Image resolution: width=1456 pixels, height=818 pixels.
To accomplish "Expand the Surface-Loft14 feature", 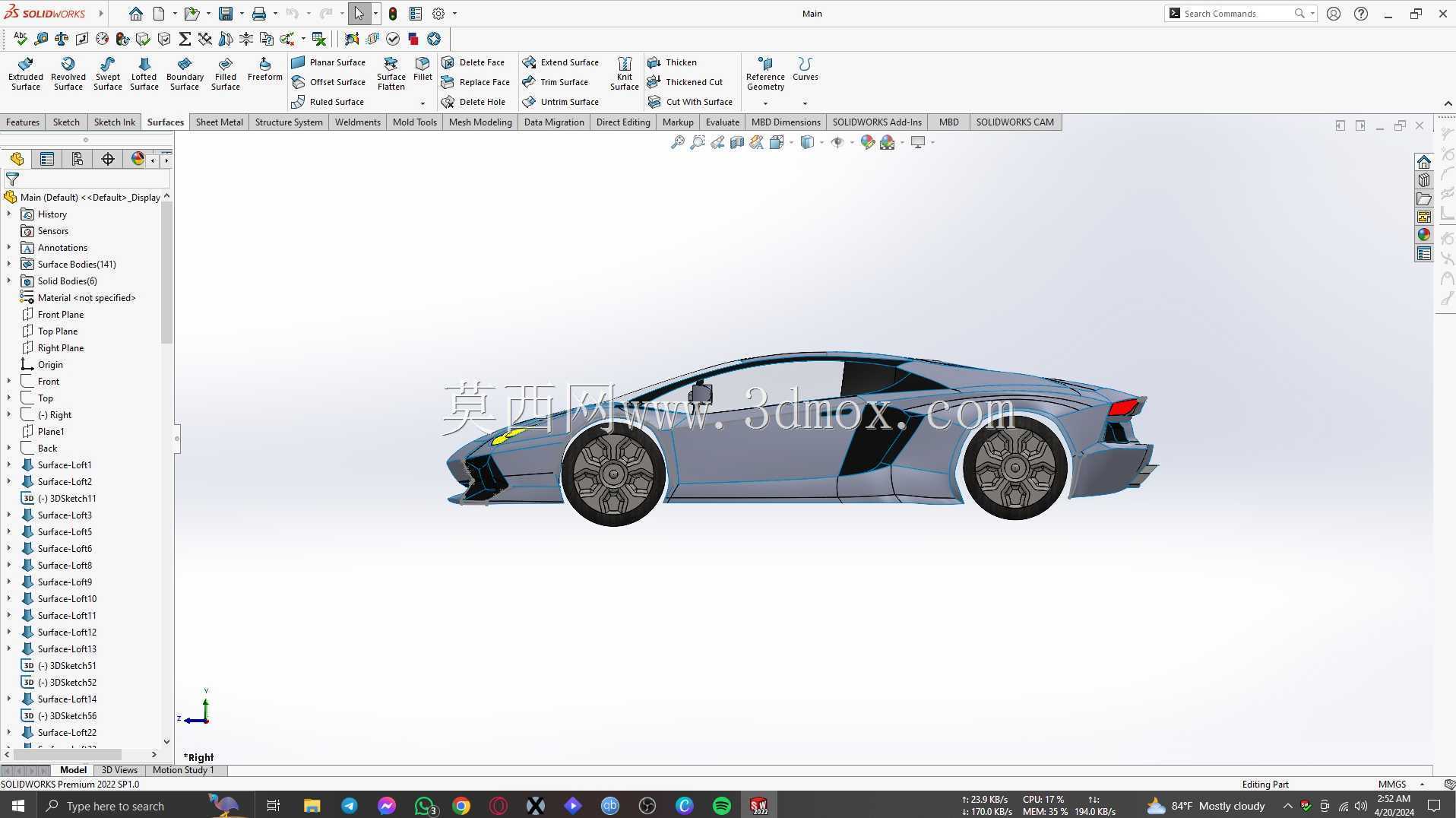I will pyautogui.click(x=9, y=699).
